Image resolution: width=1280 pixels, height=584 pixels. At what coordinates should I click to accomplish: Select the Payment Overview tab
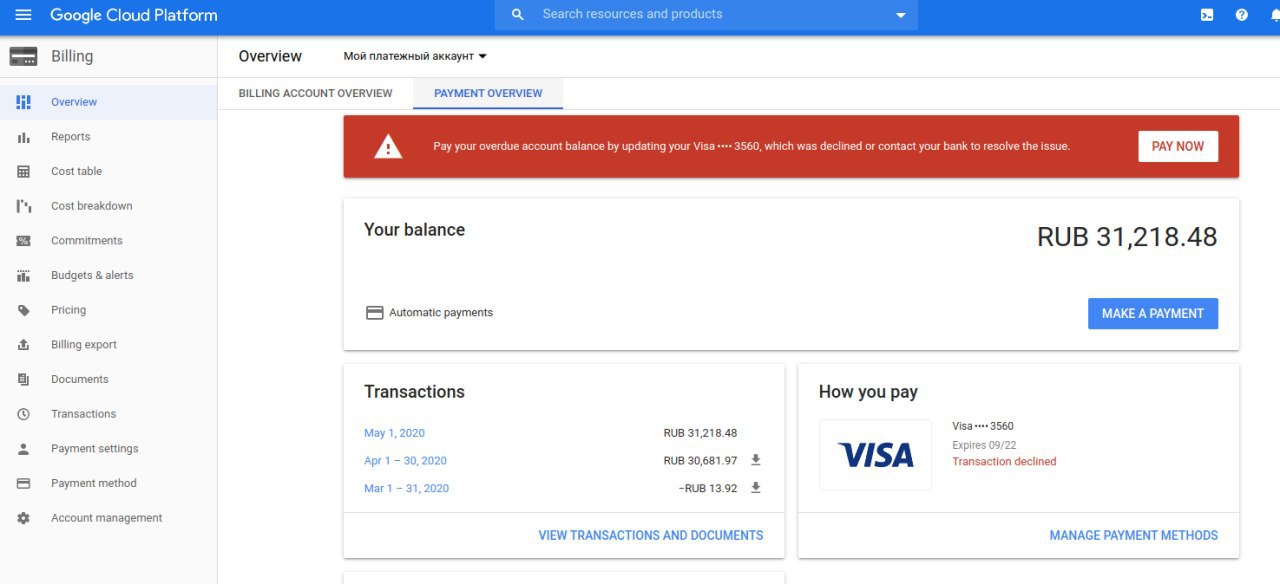[x=488, y=93]
